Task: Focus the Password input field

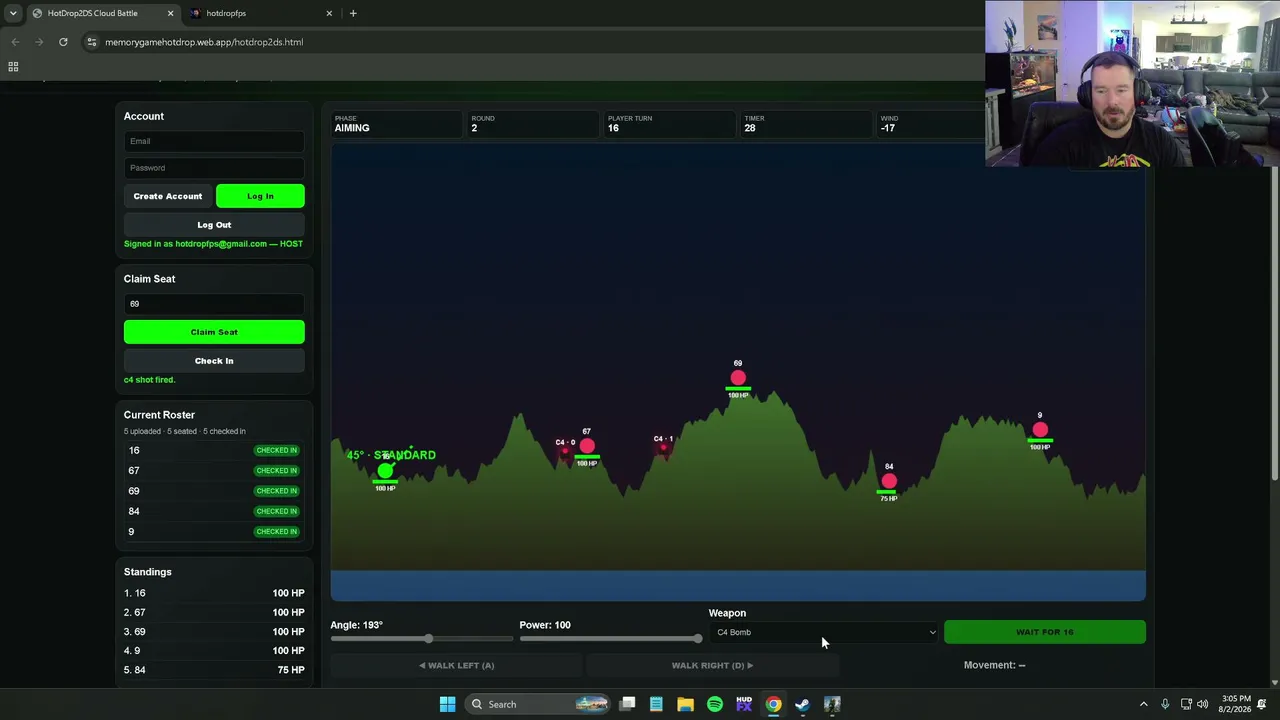Action: coord(214,168)
